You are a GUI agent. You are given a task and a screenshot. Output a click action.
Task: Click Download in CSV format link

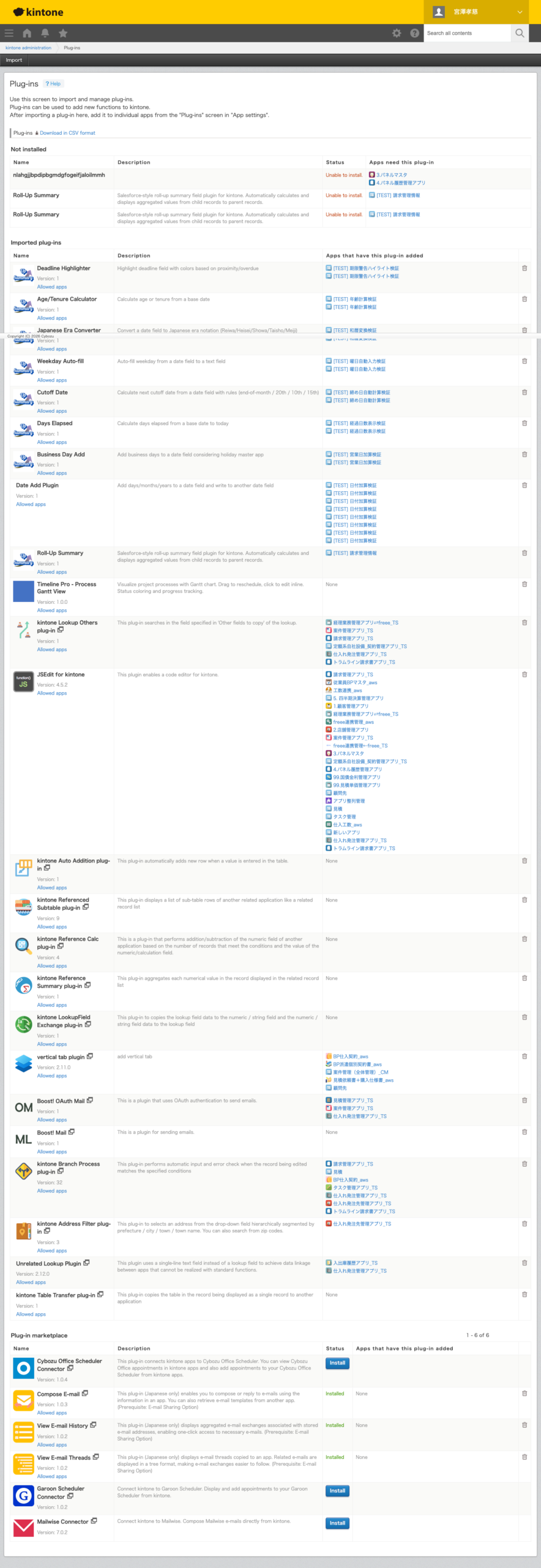[x=67, y=133]
